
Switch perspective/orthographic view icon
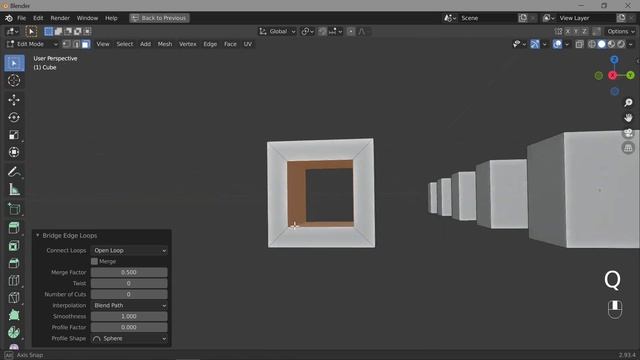coord(628,148)
